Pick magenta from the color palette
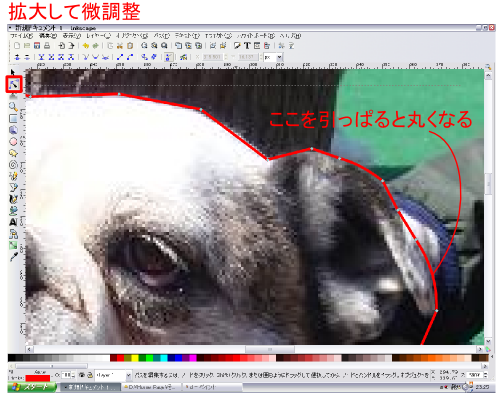 point(193,358)
